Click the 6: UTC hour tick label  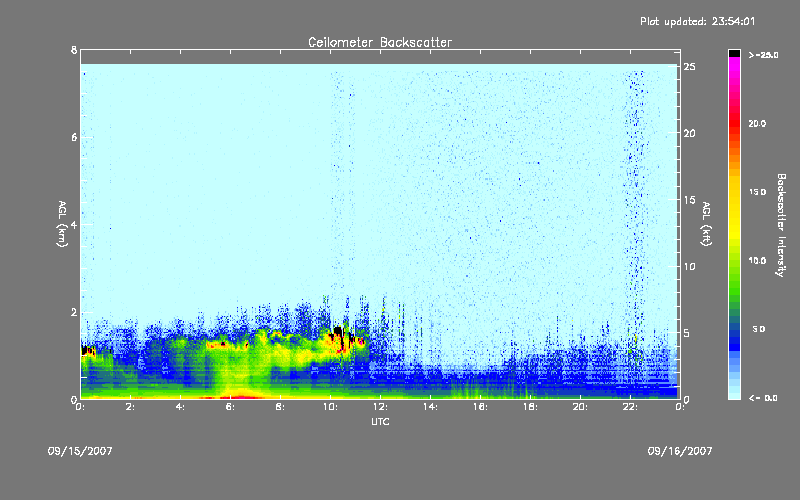click(x=230, y=407)
